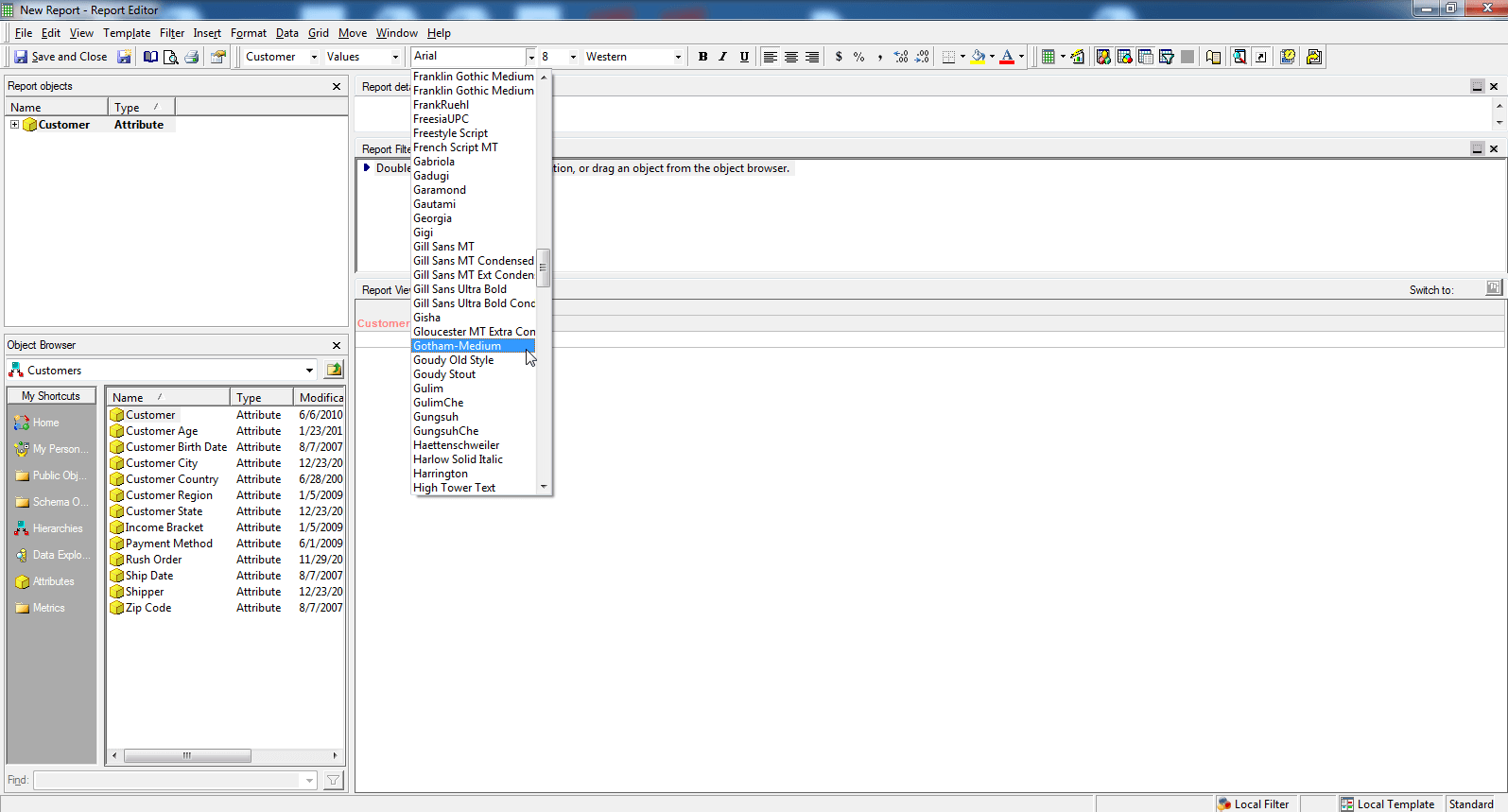
Task: Click the Print icon in the toolbar
Action: coord(192,57)
